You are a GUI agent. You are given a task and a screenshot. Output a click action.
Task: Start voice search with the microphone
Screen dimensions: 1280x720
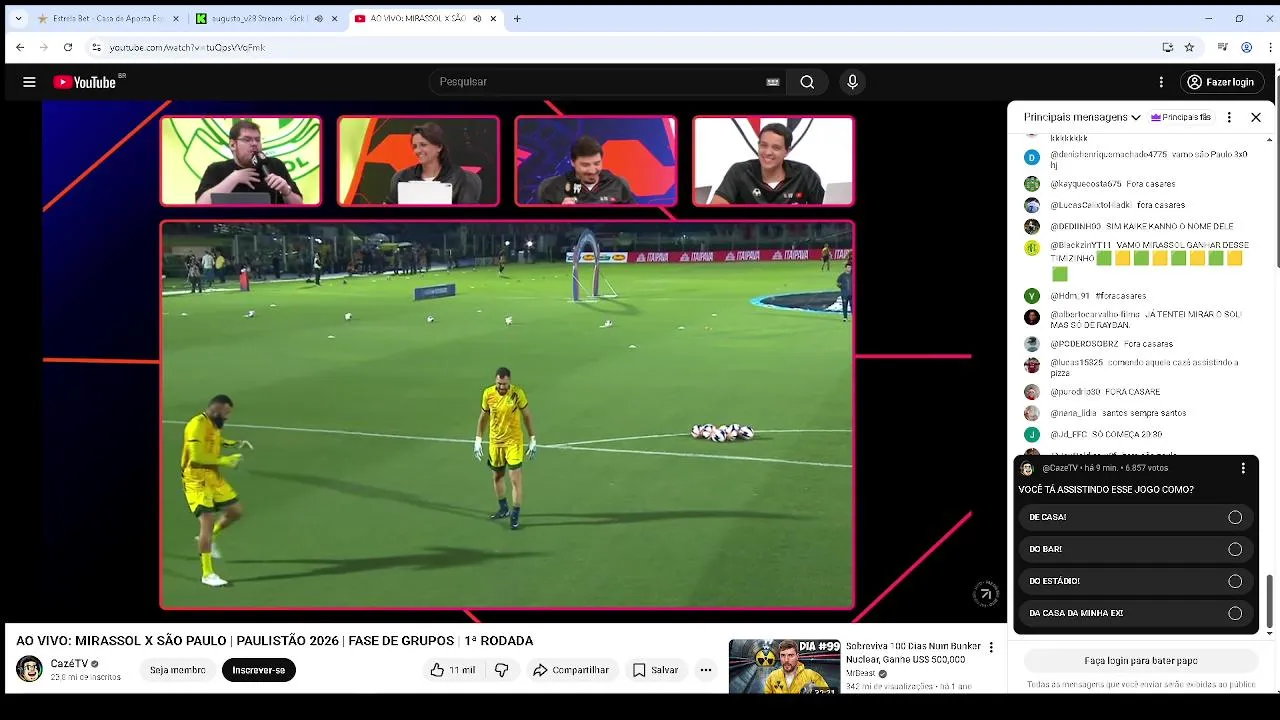tap(852, 82)
